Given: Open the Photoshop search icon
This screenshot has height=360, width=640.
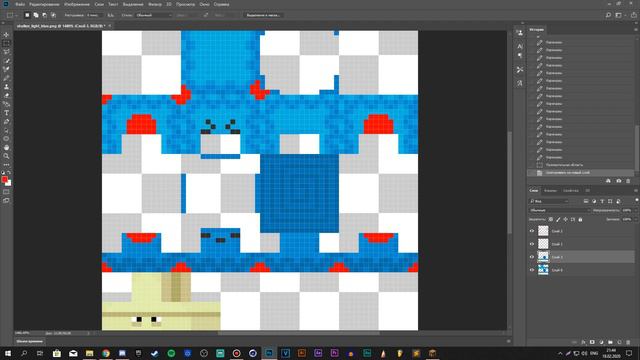Looking at the screenshot, I should tap(608, 15).
